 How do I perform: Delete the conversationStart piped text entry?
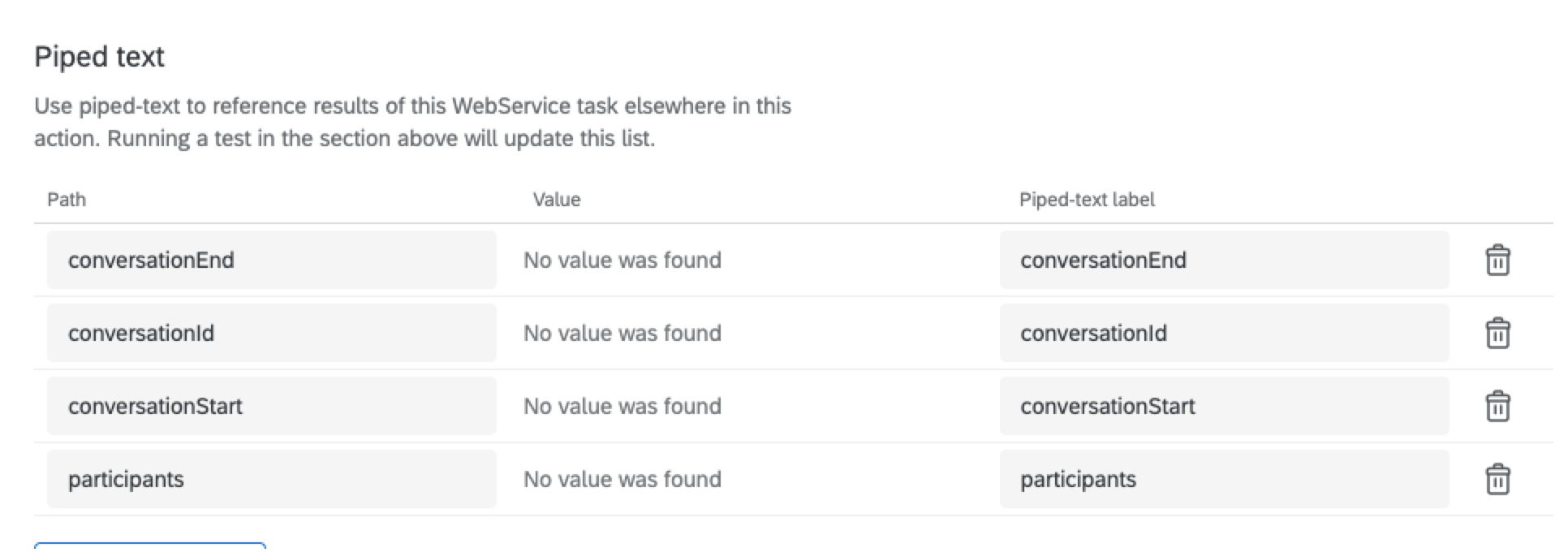point(1497,406)
